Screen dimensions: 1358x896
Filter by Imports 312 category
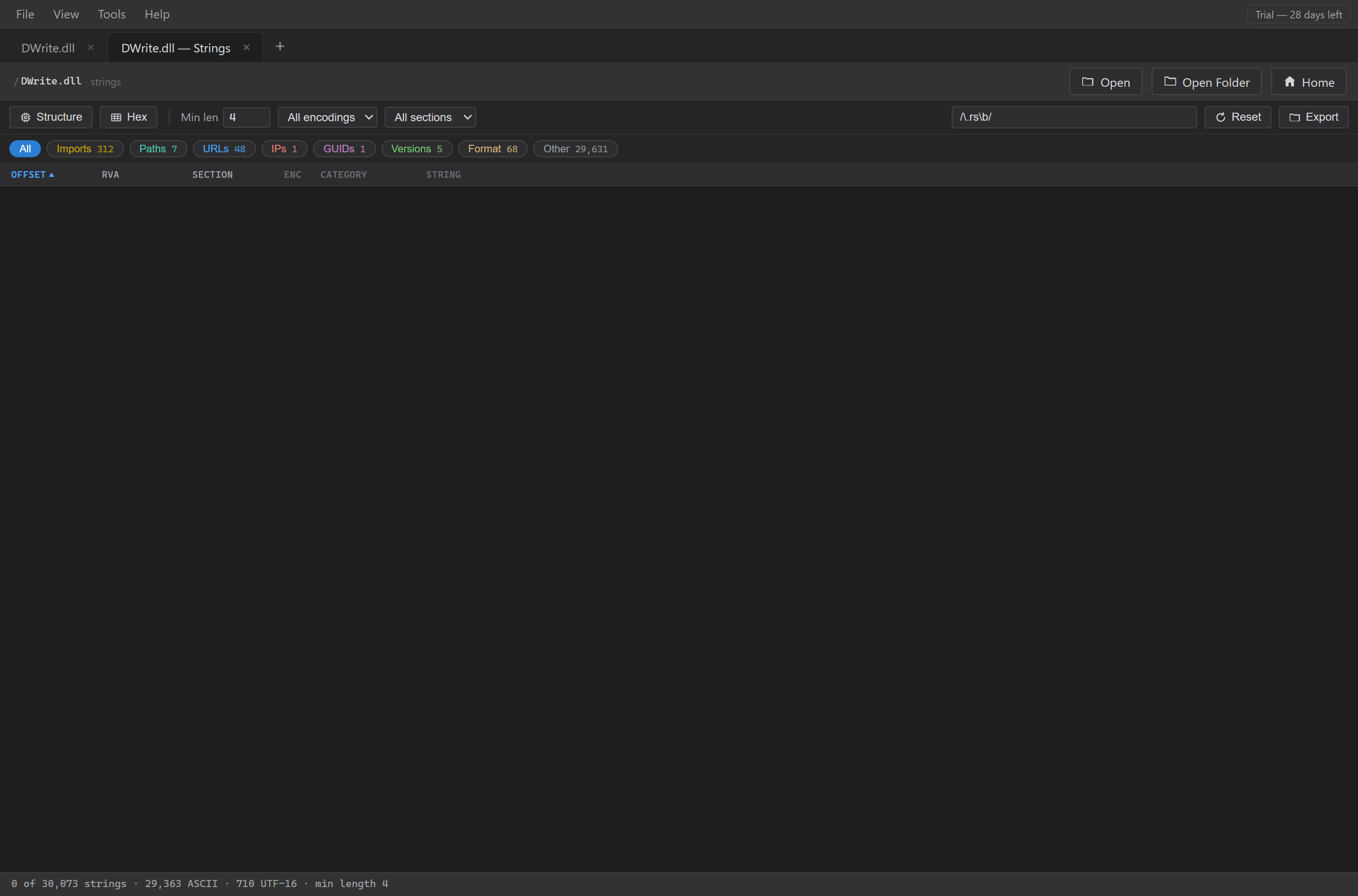click(85, 149)
